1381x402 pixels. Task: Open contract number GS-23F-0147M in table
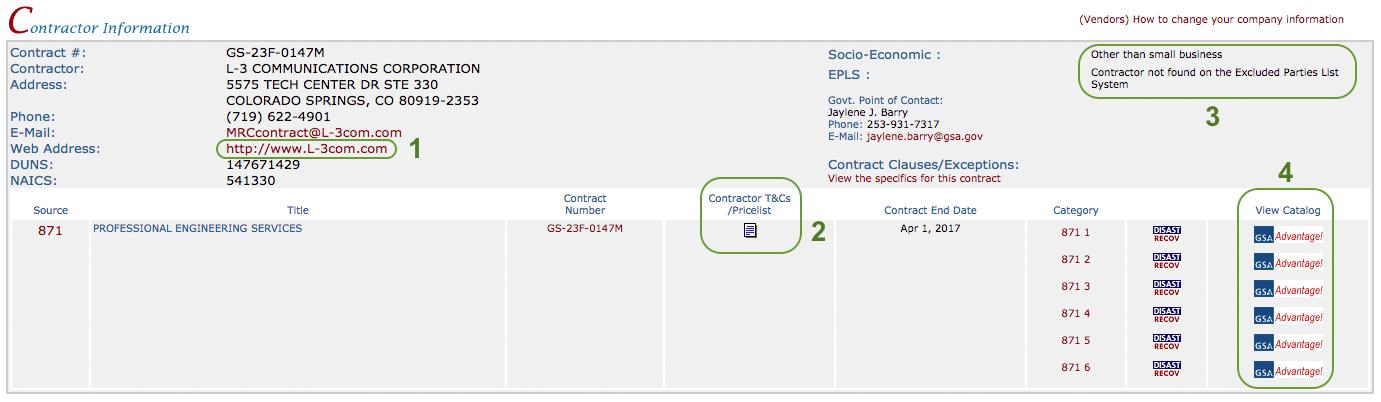pos(585,229)
